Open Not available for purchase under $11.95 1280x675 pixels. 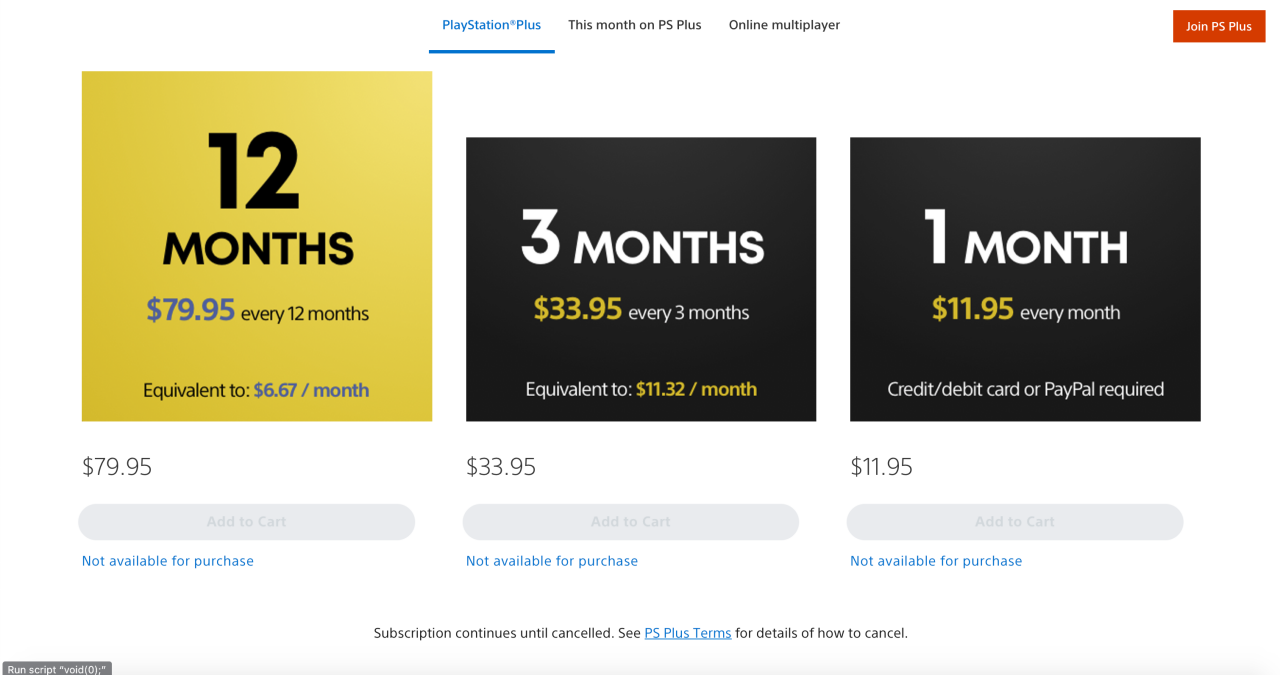[936, 561]
